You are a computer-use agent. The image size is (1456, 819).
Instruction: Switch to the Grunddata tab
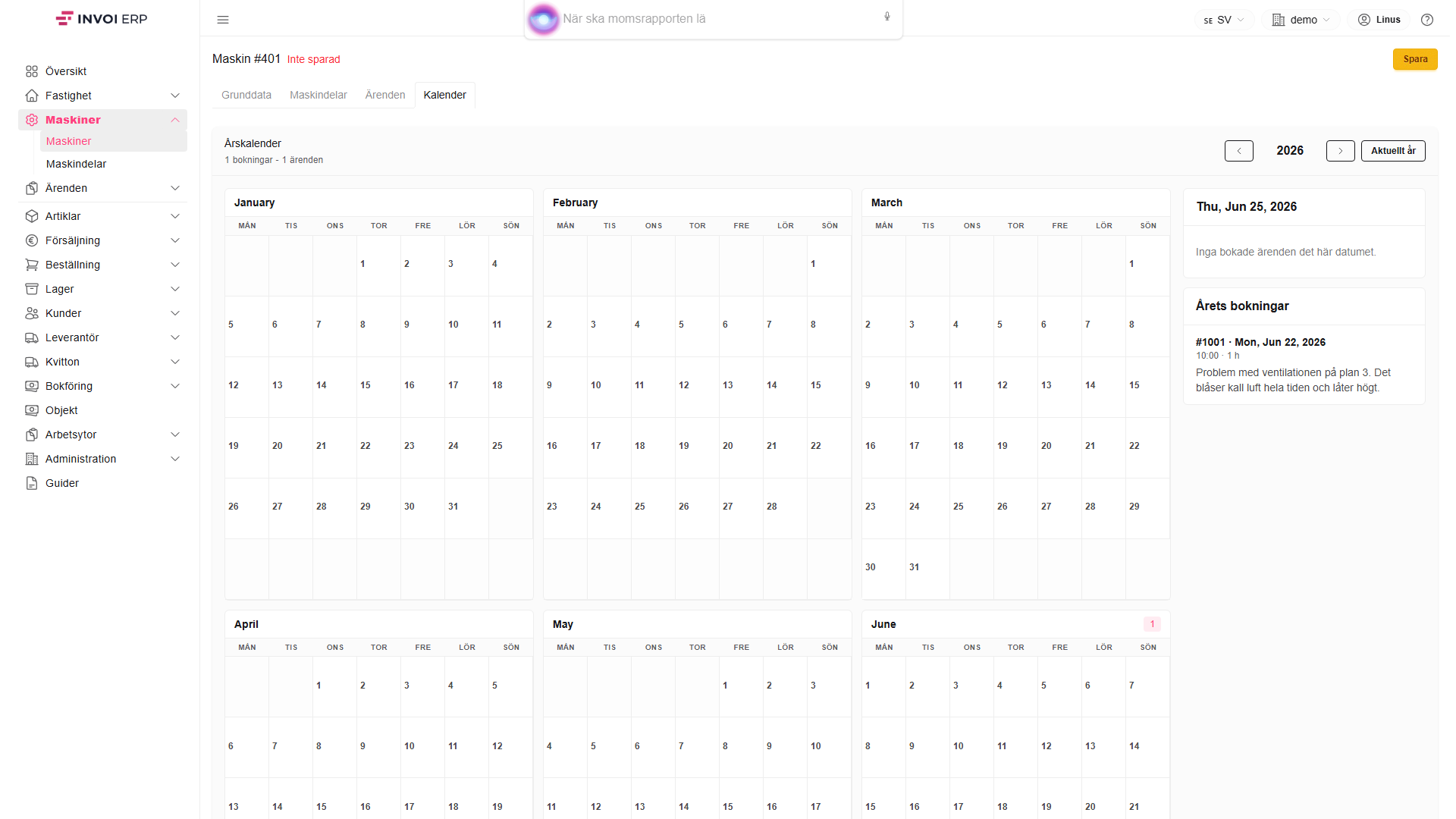click(x=246, y=95)
